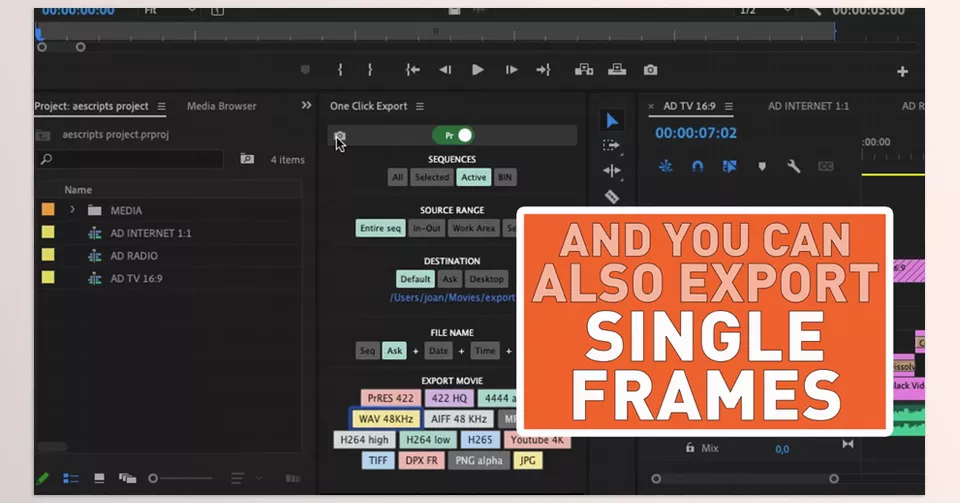The width and height of the screenshot is (960, 503).
Task: Click the One Click Export tab
Action: point(369,106)
